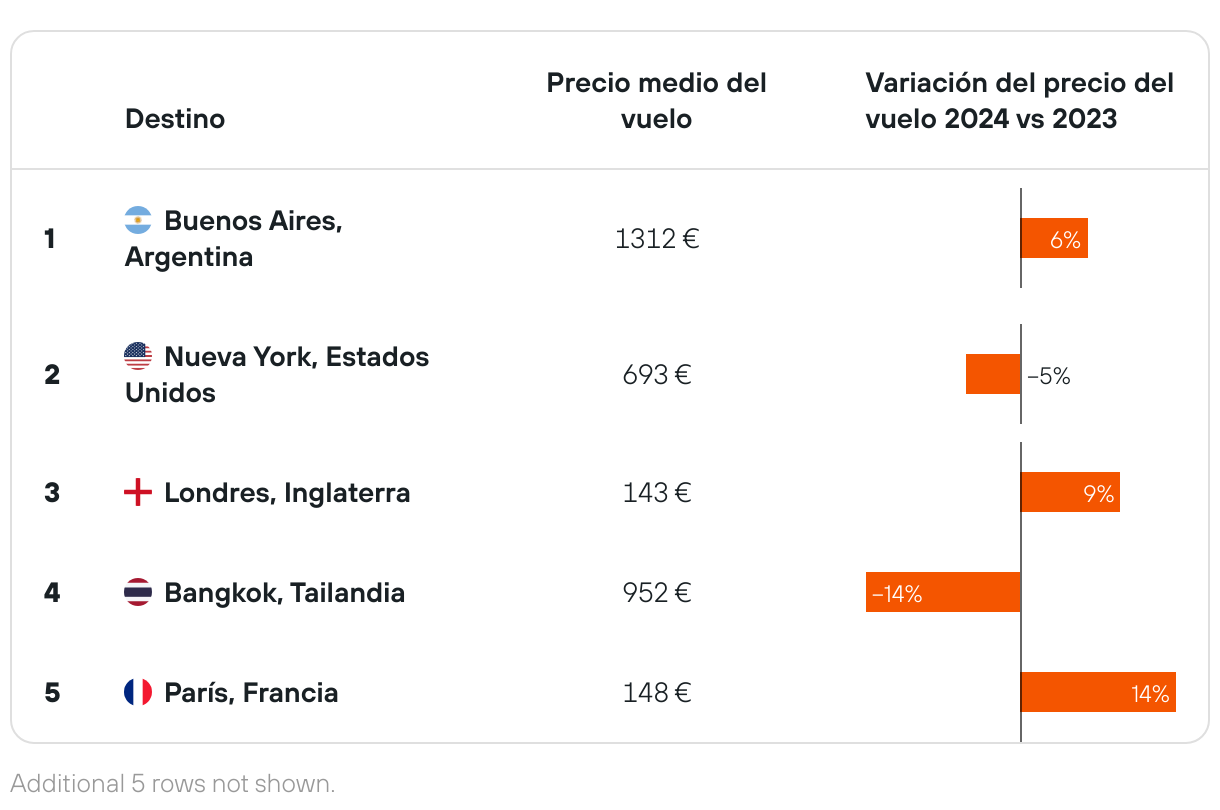Select the Londres, Inglaterra destination

pyautogui.click(x=287, y=493)
